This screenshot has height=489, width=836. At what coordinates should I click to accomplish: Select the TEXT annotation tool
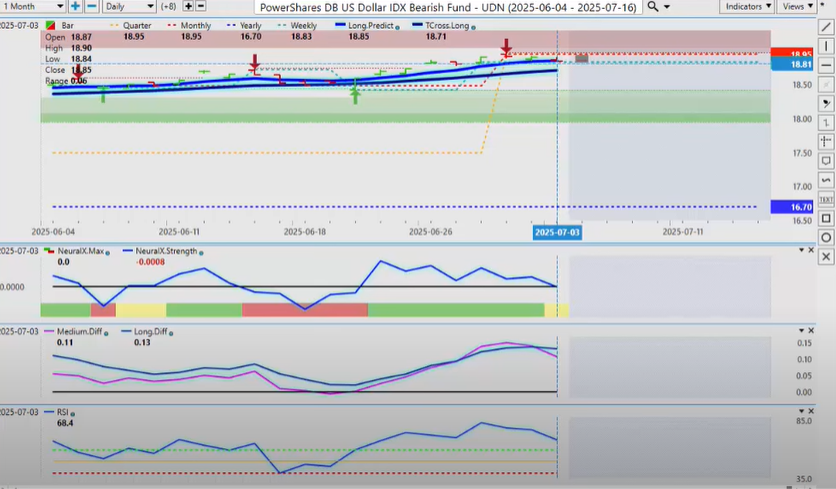pos(826,199)
